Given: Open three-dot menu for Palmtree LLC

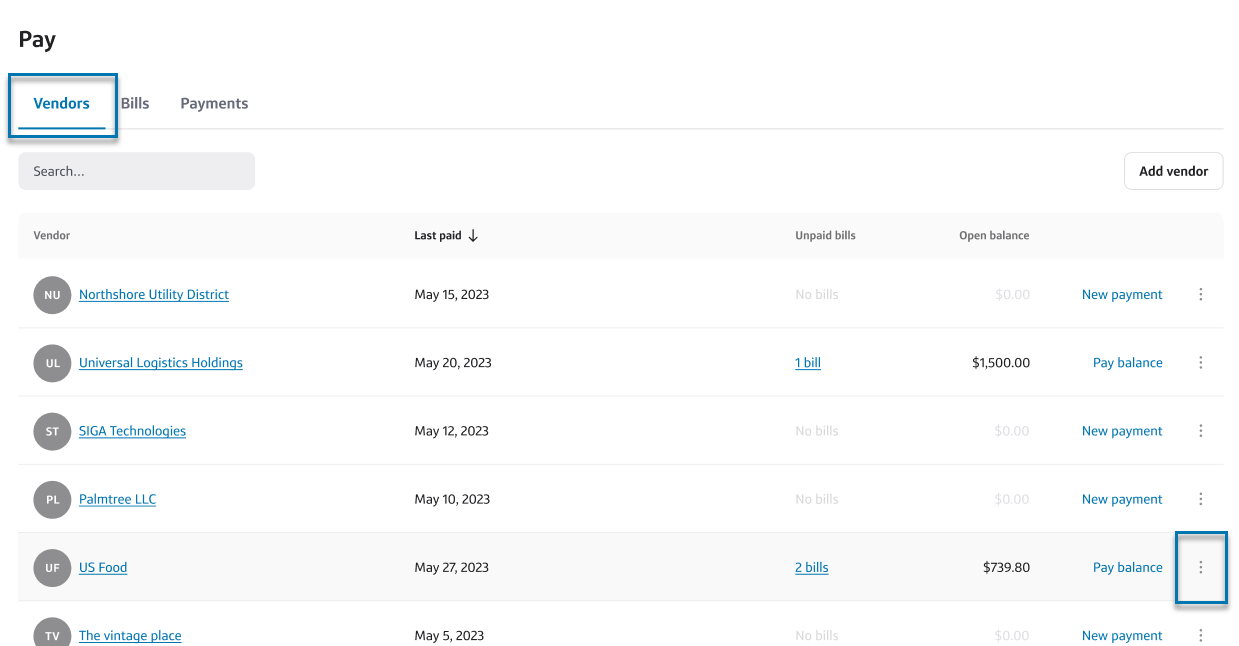Looking at the screenshot, I should pos(1200,499).
